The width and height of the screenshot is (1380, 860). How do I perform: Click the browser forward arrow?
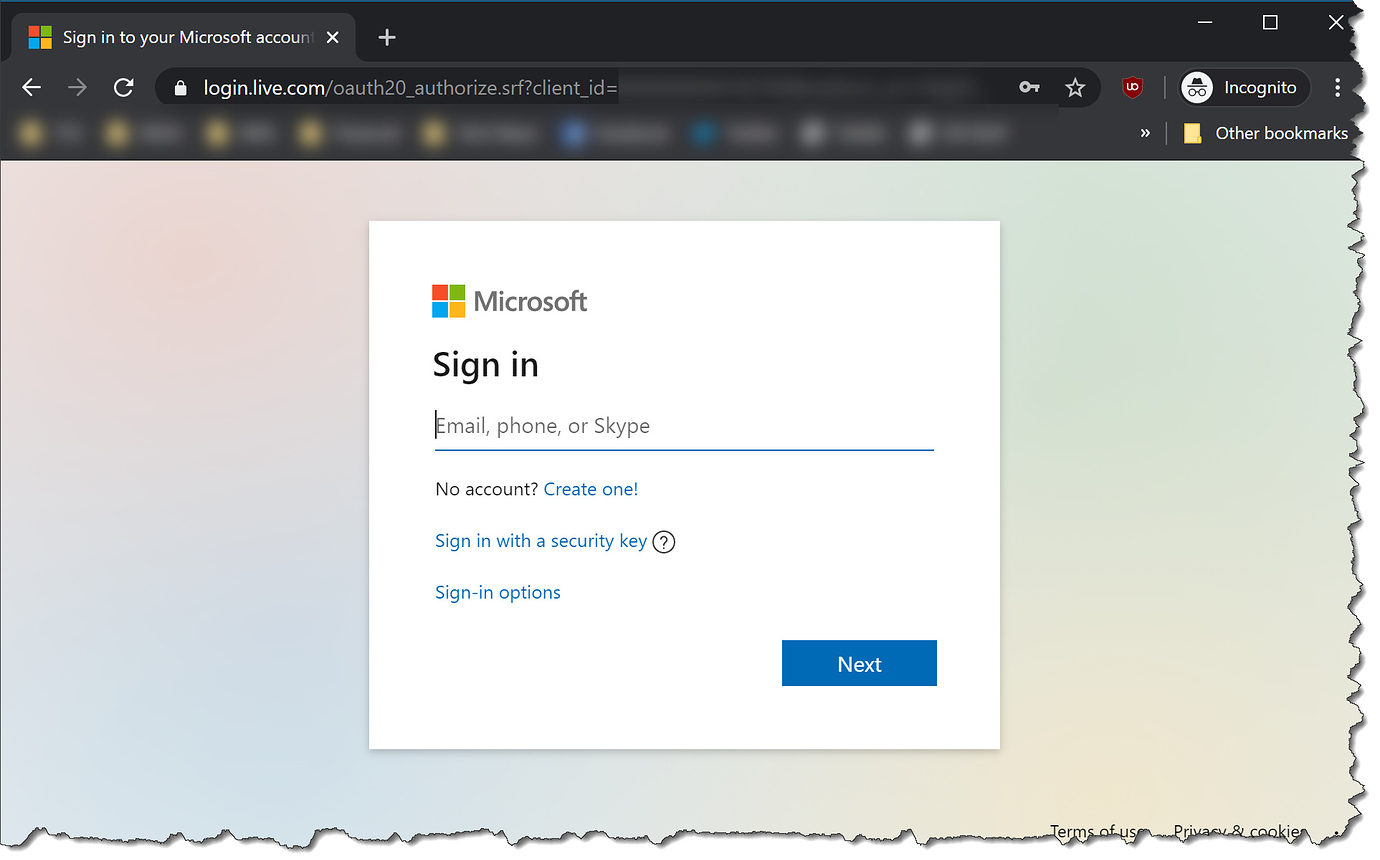click(x=77, y=88)
